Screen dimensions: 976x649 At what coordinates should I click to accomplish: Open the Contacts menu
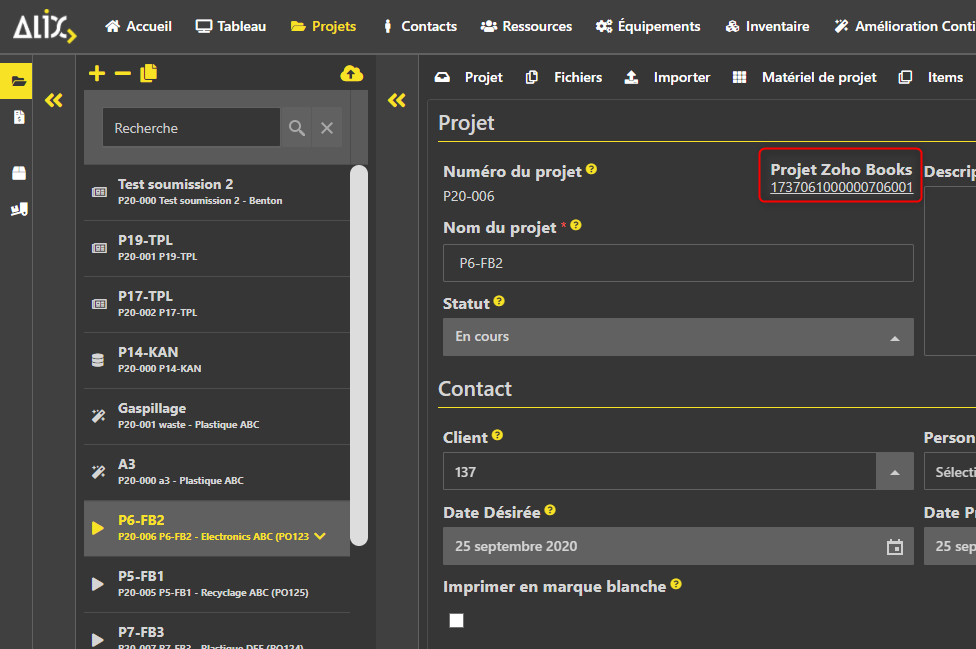[420, 26]
